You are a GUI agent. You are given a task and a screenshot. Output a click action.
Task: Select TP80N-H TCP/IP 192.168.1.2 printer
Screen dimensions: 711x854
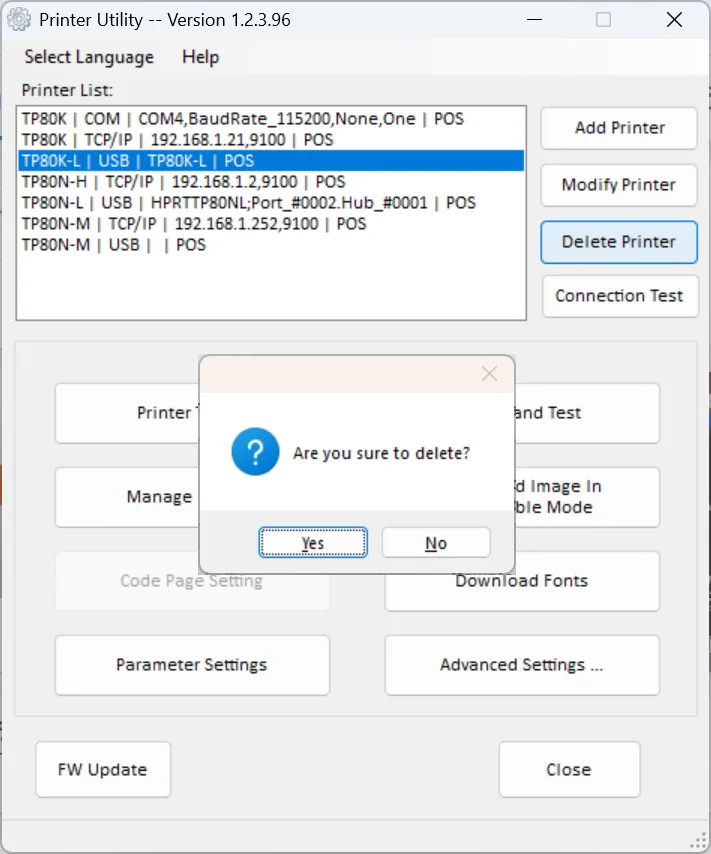point(183,182)
